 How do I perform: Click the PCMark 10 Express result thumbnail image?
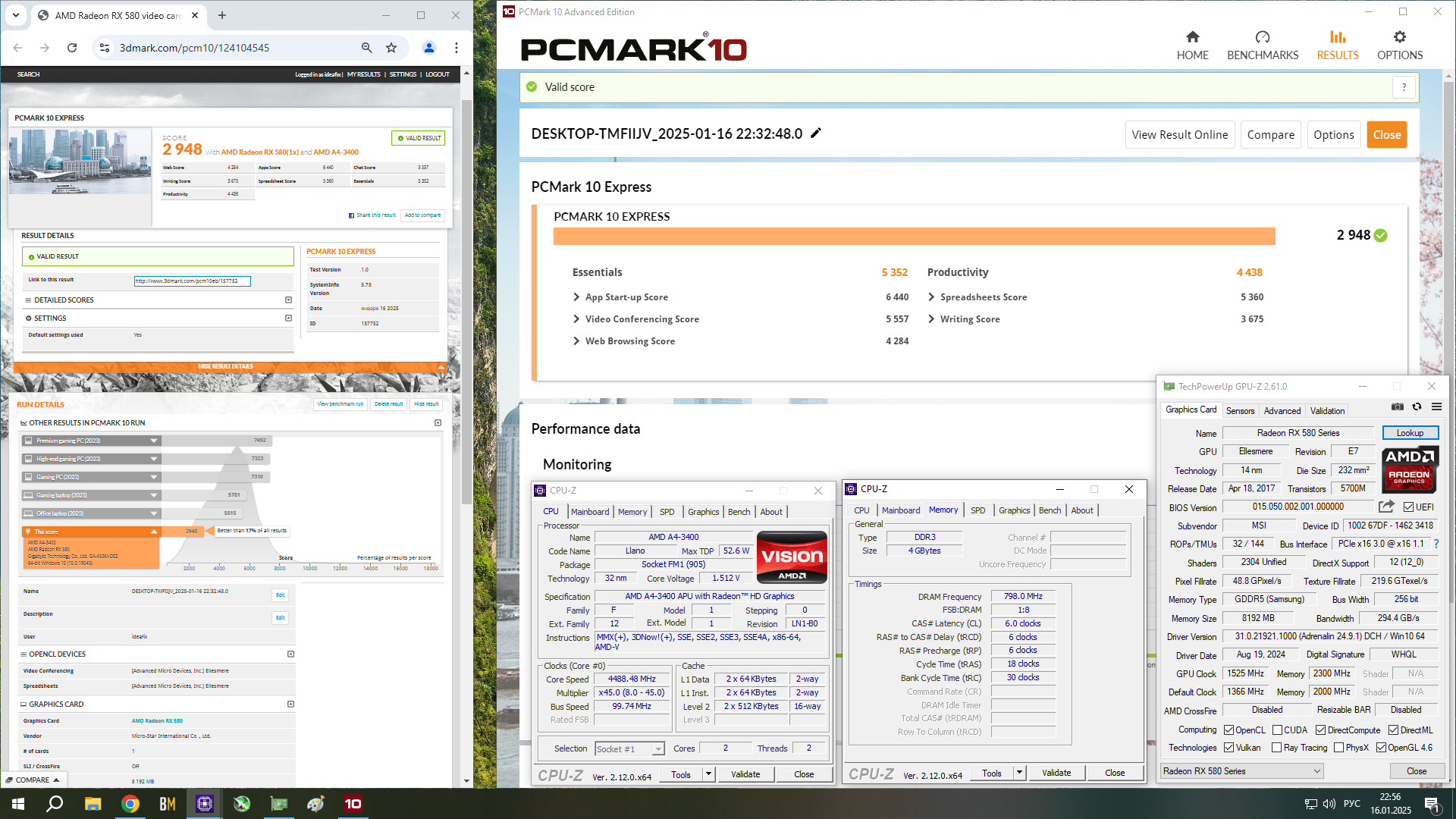pos(80,162)
